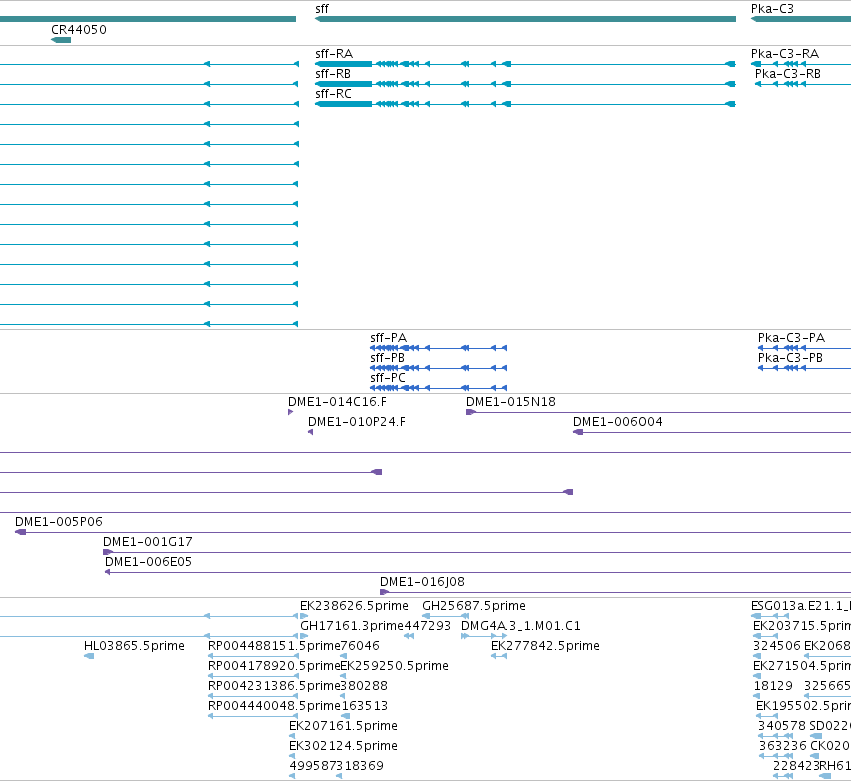
Task: Select protein Pka-C3-PB label
Action: point(790,358)
